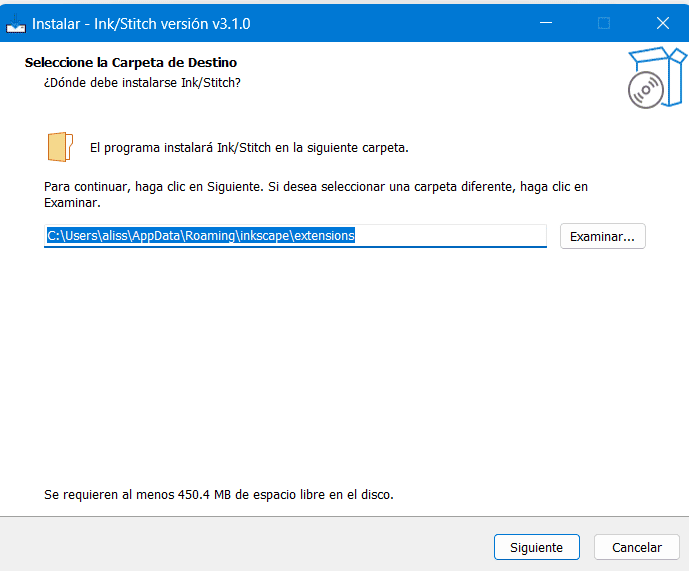This screenshot has height=571, width=689.
Task: Click the window title 'Instalar - Ink/Stitch versión v3.1.0'
Action: (141, 24)
